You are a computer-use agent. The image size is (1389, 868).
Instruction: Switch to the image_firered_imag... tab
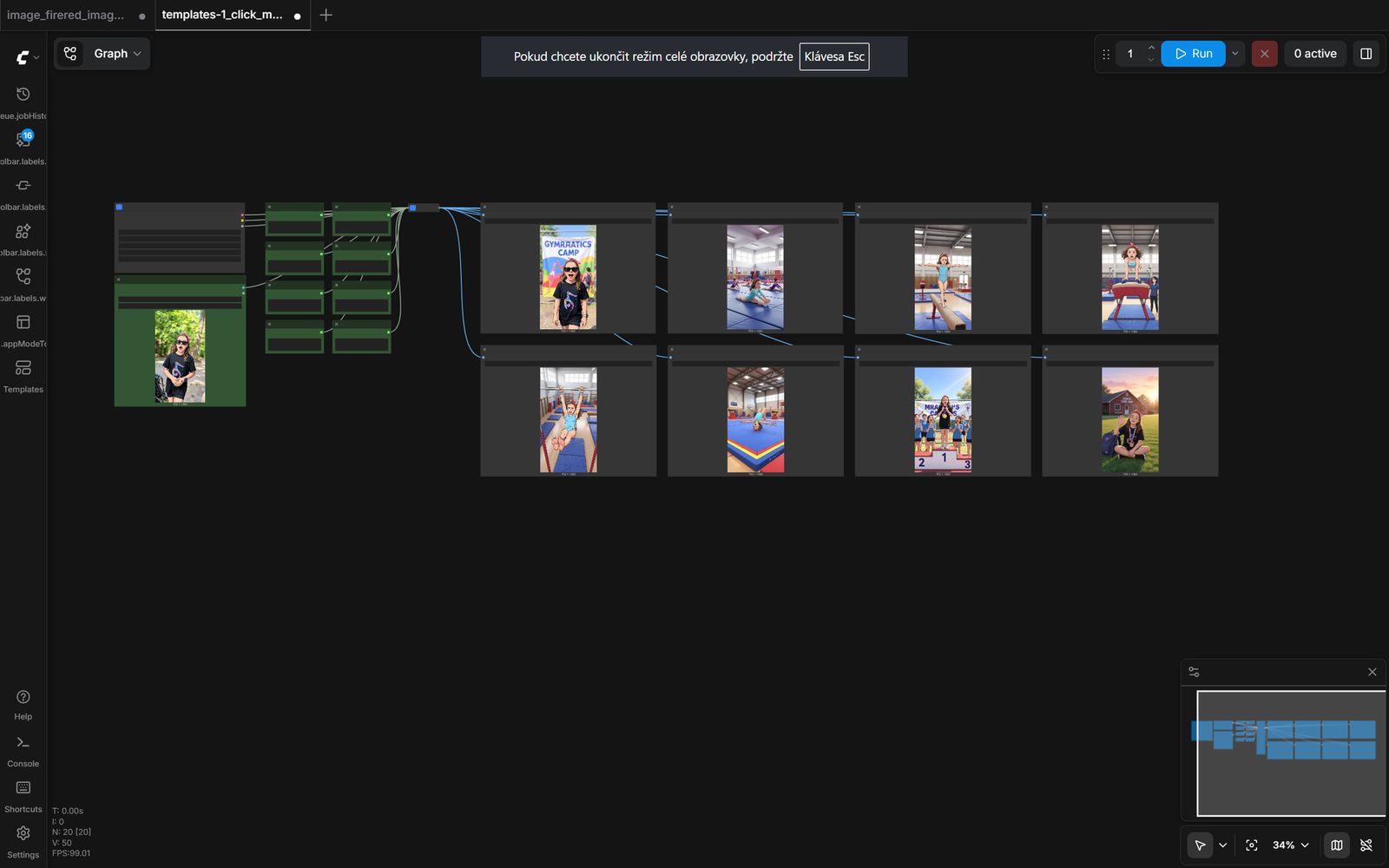click(x=66, y=15)
